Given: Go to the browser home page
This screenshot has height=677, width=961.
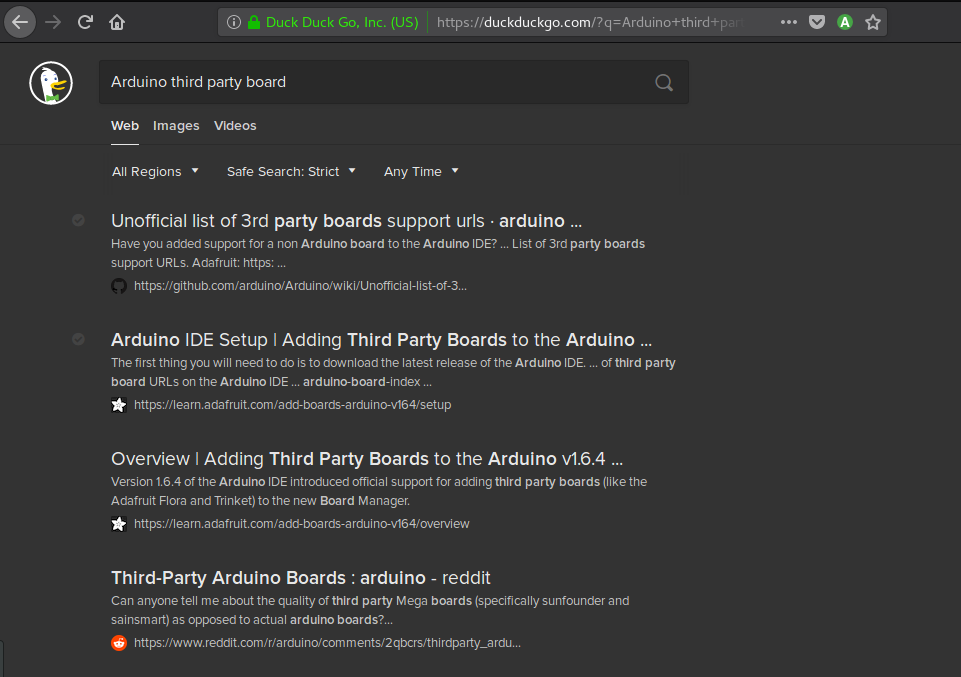Looking at the screenshot, I should [x=117, y=21].
